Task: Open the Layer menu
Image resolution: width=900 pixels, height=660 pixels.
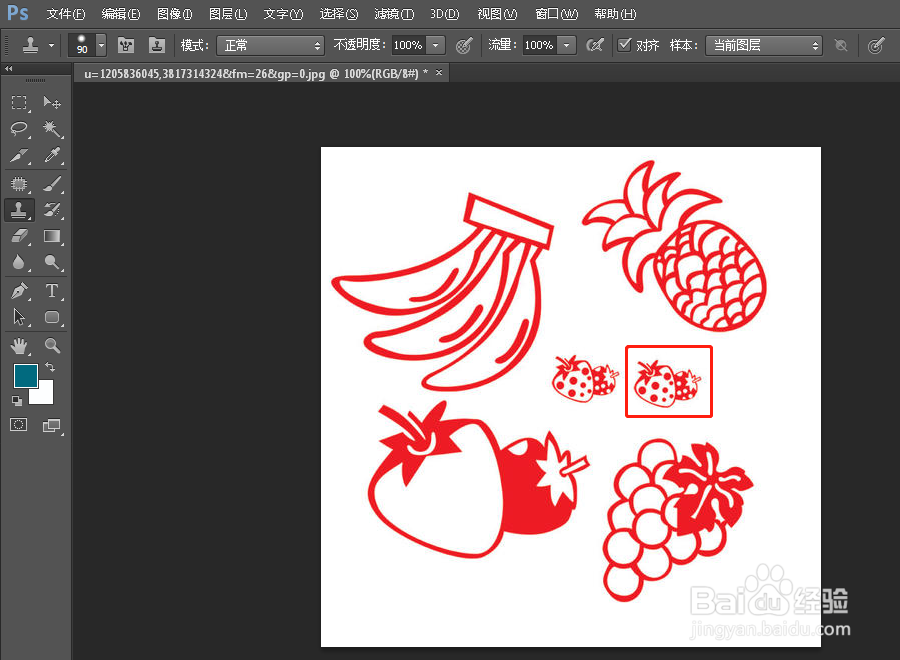Action: pyautogui.click(x=228, y=14)
